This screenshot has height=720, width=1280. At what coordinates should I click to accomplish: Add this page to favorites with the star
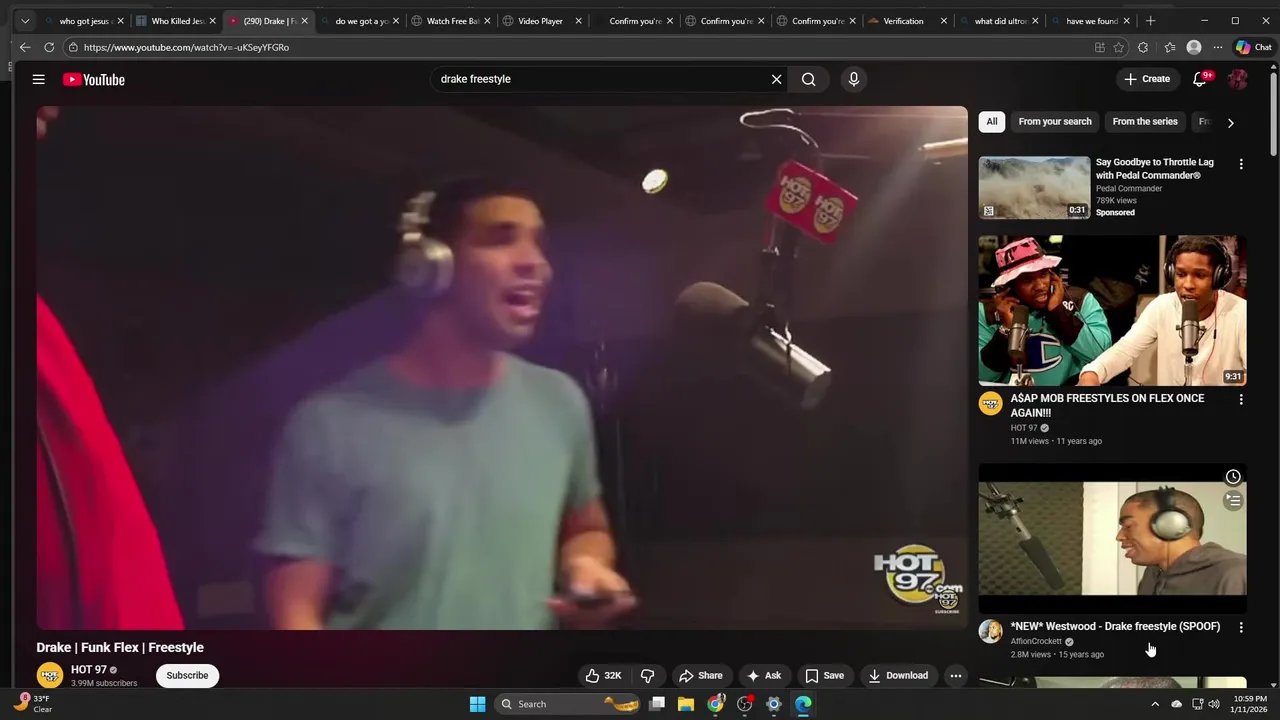pyautogui.click(x=1119, y=47)
